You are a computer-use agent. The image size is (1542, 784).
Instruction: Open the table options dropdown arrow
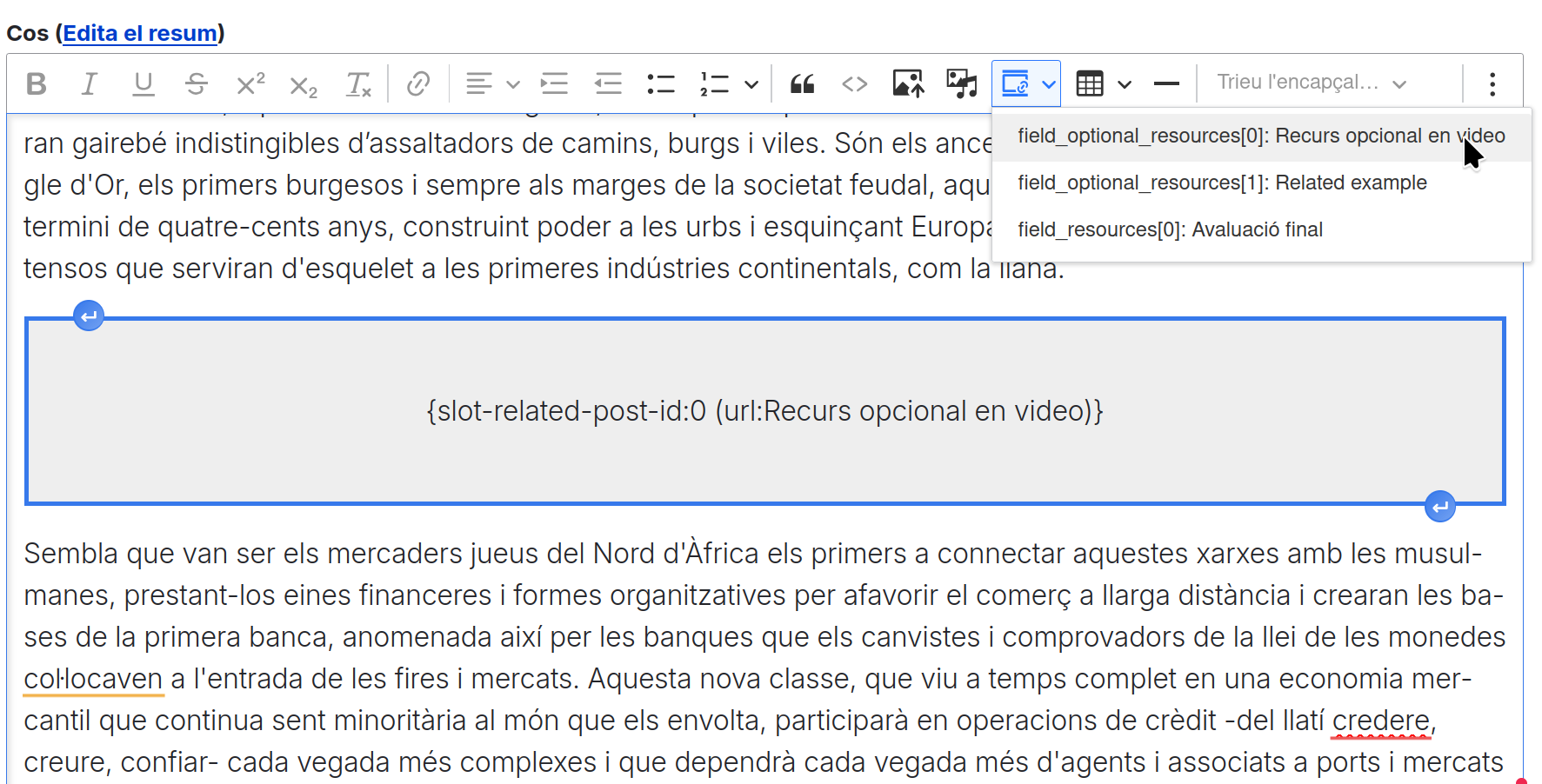point(1125,84)
